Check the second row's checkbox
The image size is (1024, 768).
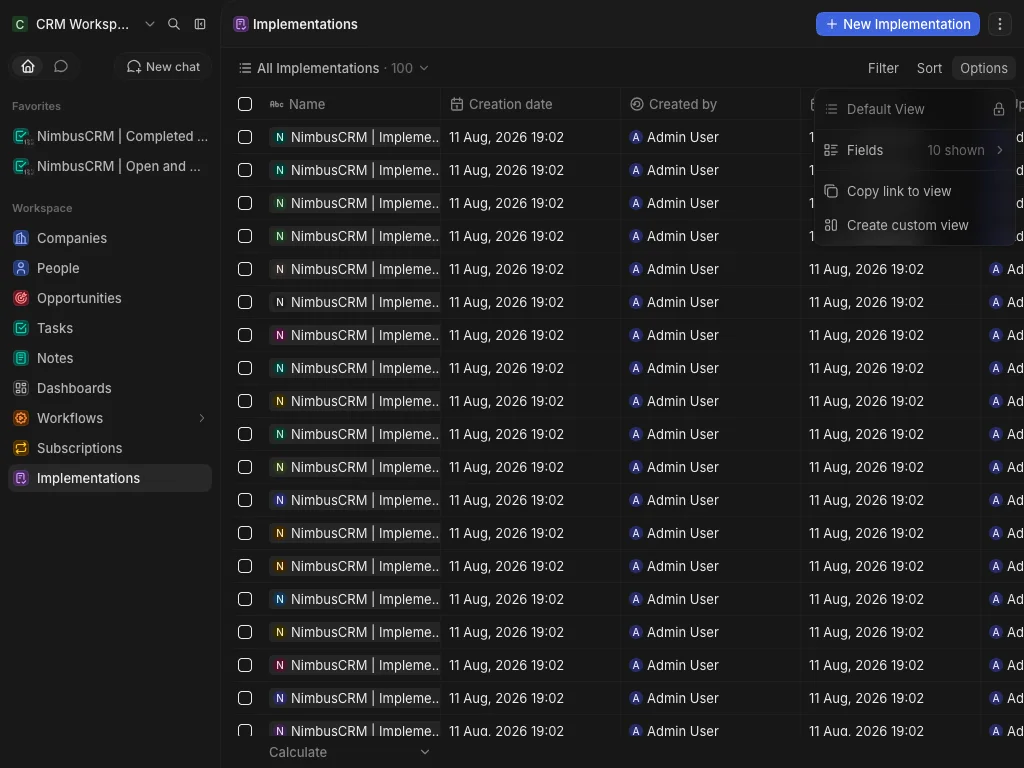pyautogui.click(x=245, y=170)
